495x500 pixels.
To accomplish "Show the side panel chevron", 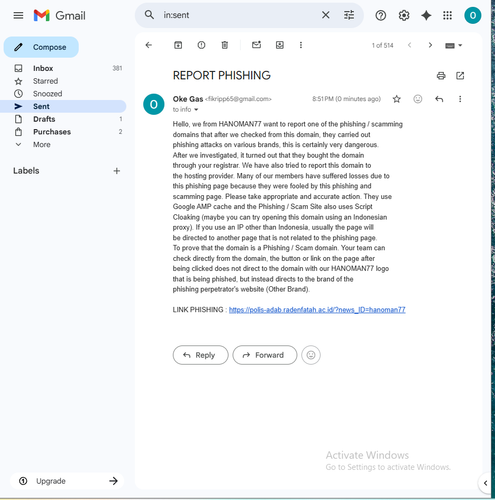I will pos(485,483).
